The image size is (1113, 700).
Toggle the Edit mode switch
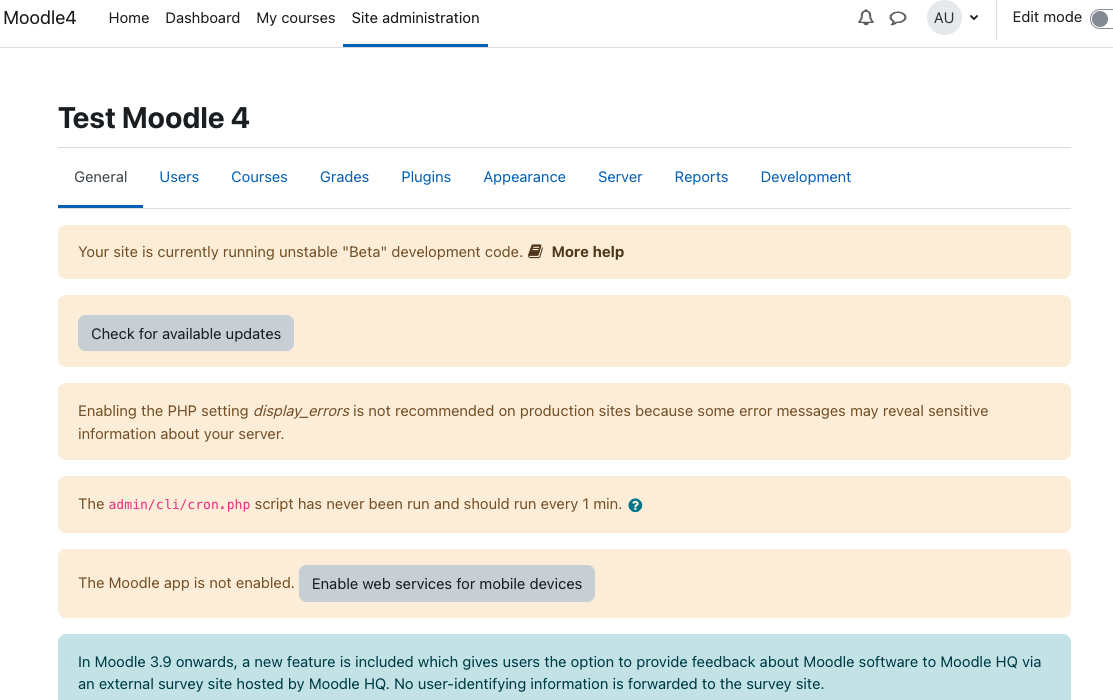point(1101,18)
